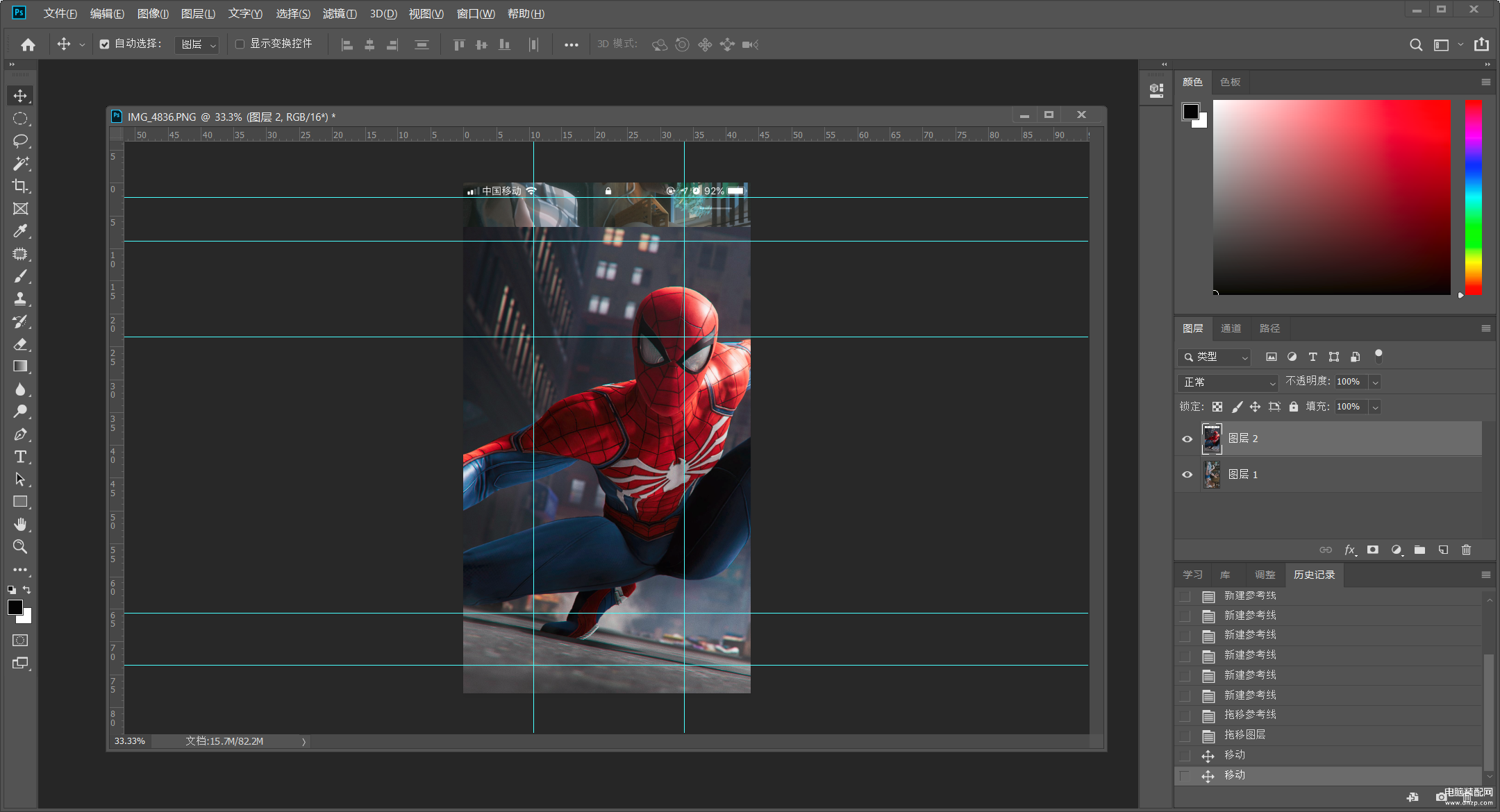Select the Eraser tool
Image resolution: width=1500 pixels, height=812 pixels.
tap(20, 344)
